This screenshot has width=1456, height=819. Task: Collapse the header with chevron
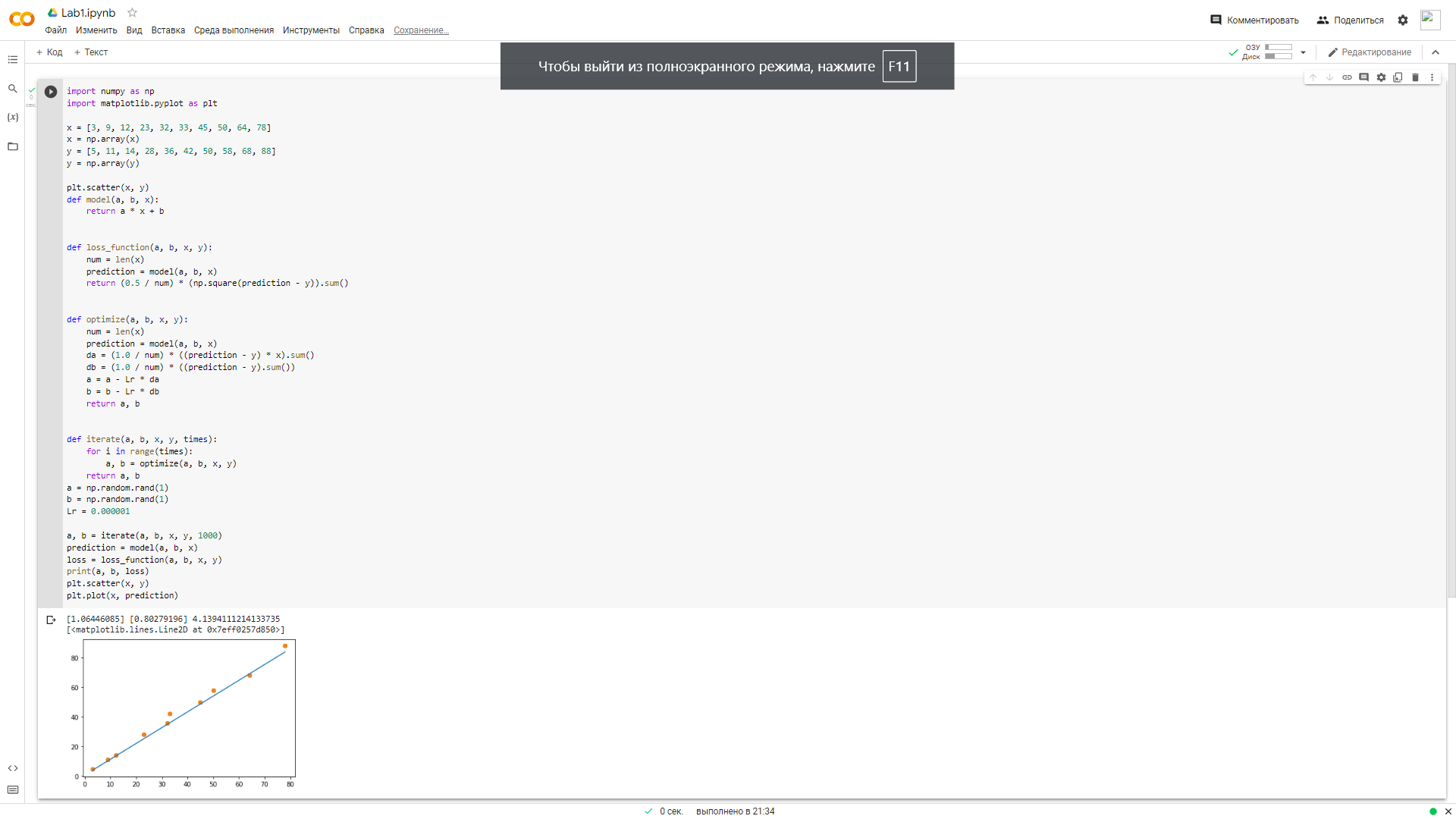coord(1436,52)
